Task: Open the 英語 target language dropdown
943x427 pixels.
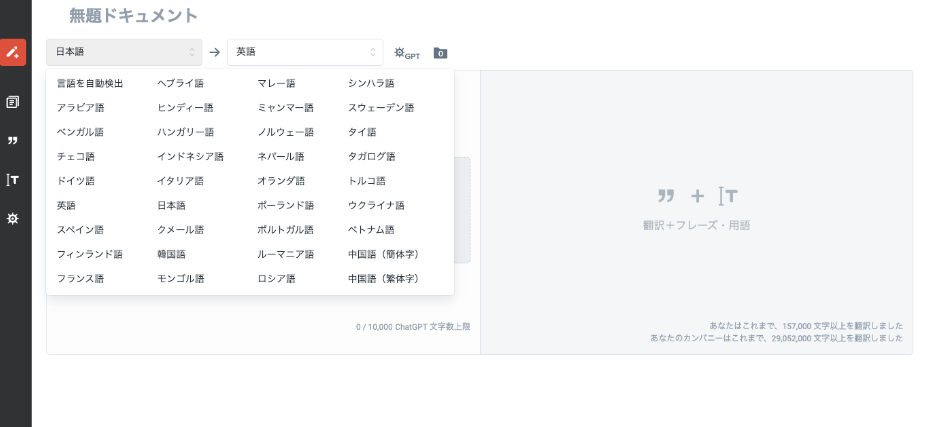Action: (x=305, y=52)
